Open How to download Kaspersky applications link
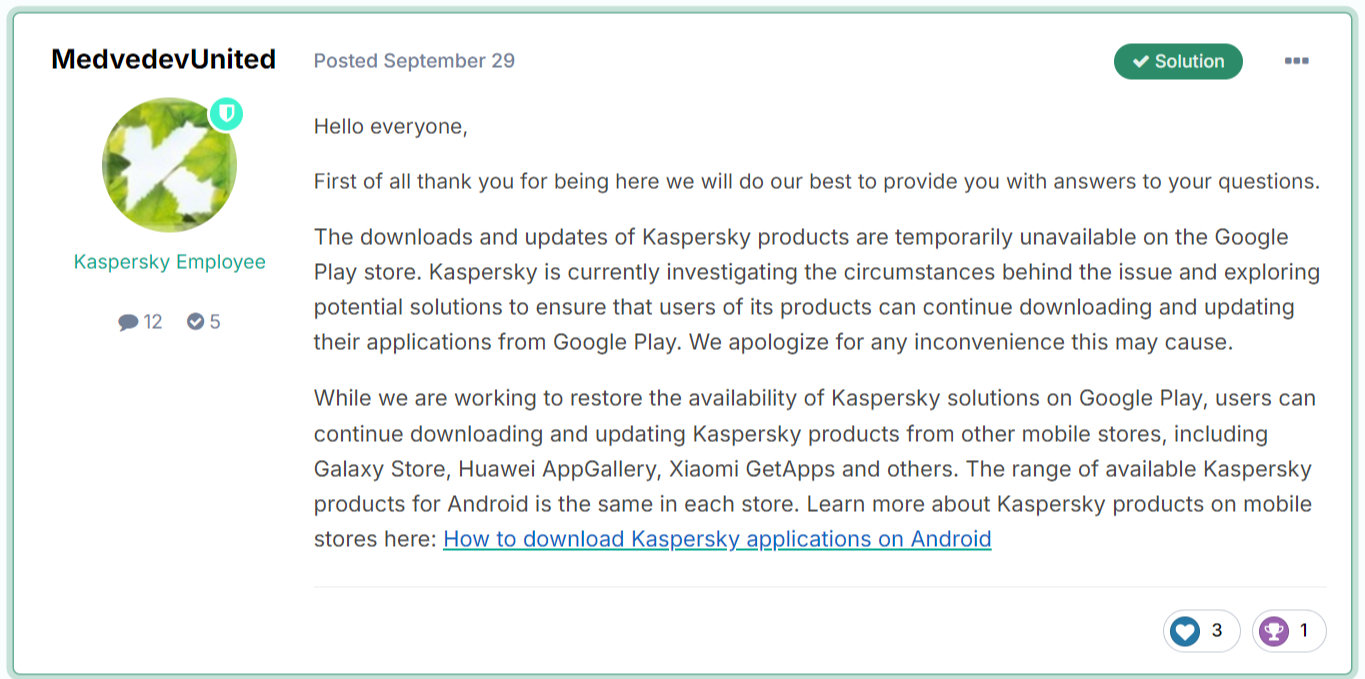The image size is (1365, 679). coord(717,539)
